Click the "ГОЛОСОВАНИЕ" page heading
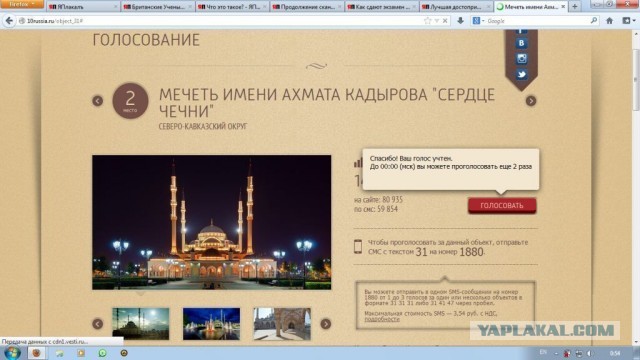Screen dimensions: 640x360 coord(146,40)
